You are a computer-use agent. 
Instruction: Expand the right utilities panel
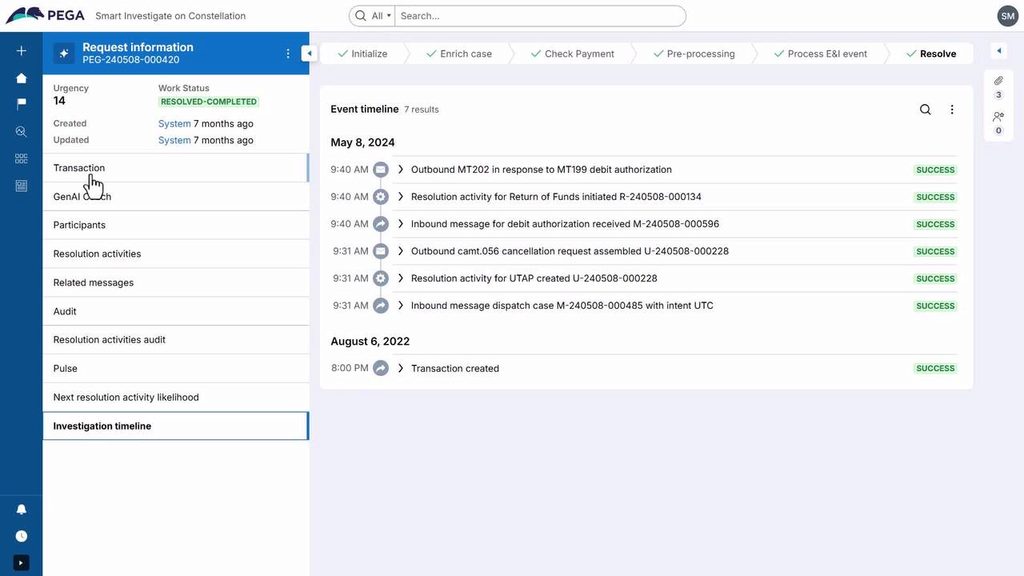(998, 51)
